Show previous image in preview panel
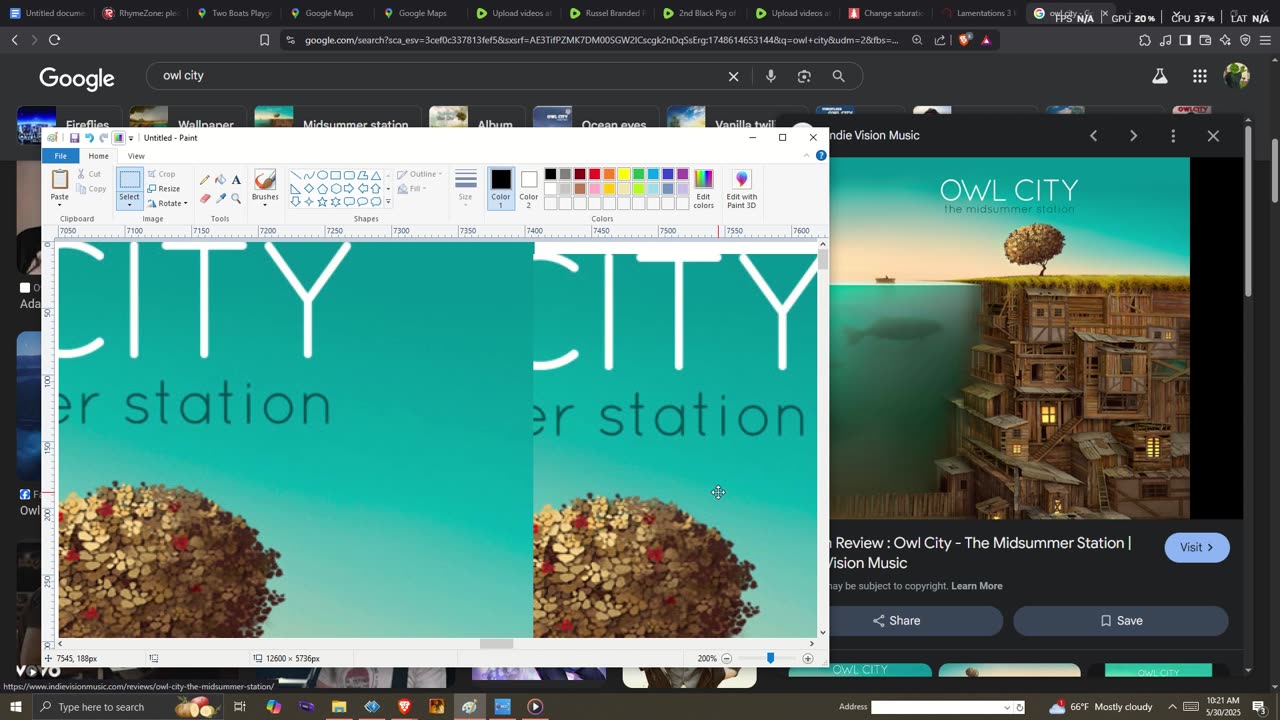1280x720 pixels. (x=1093, y=135)
